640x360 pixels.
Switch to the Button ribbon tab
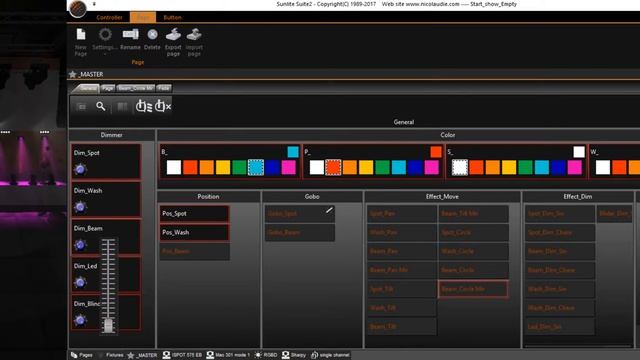[x=172, y=18]
